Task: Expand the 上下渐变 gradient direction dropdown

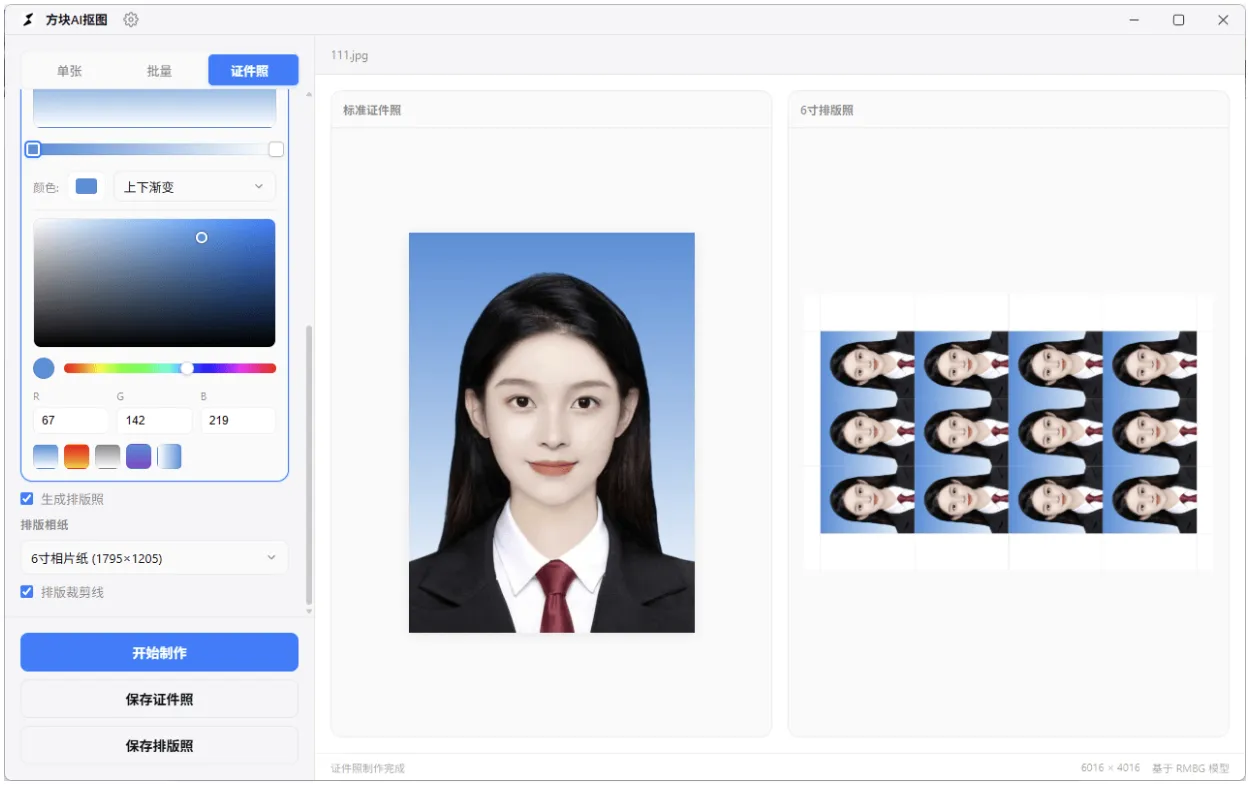Action: [194, 187]
